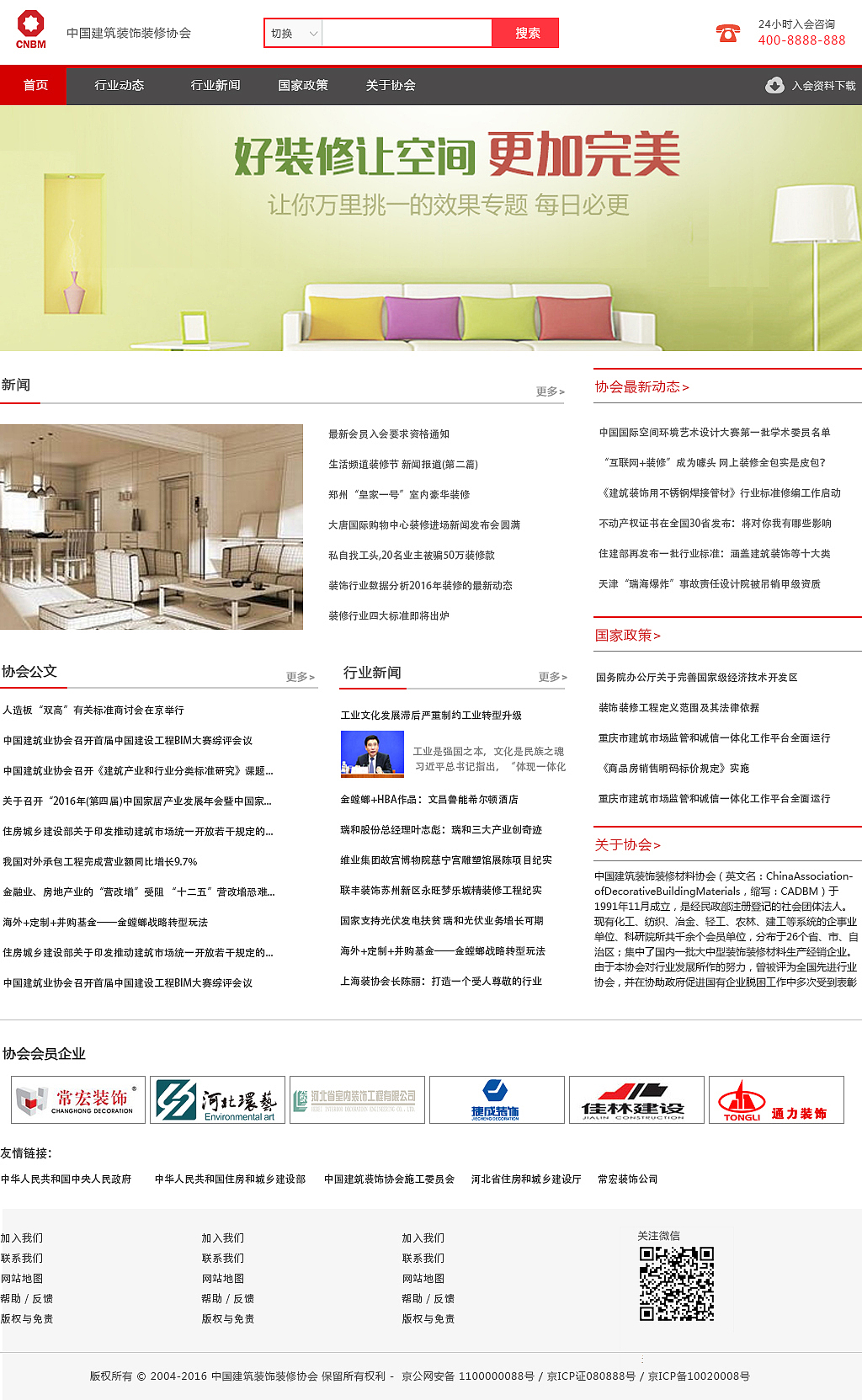Screen dimensions: 862x1400
Task: Open article 天津"瑞海爆炸"事故责任设计院
Action: [x=710, y=584]
